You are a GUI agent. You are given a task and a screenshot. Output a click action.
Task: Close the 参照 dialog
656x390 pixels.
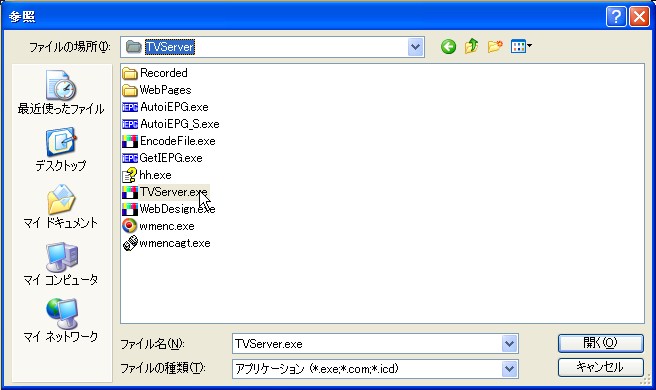point(639,17)
